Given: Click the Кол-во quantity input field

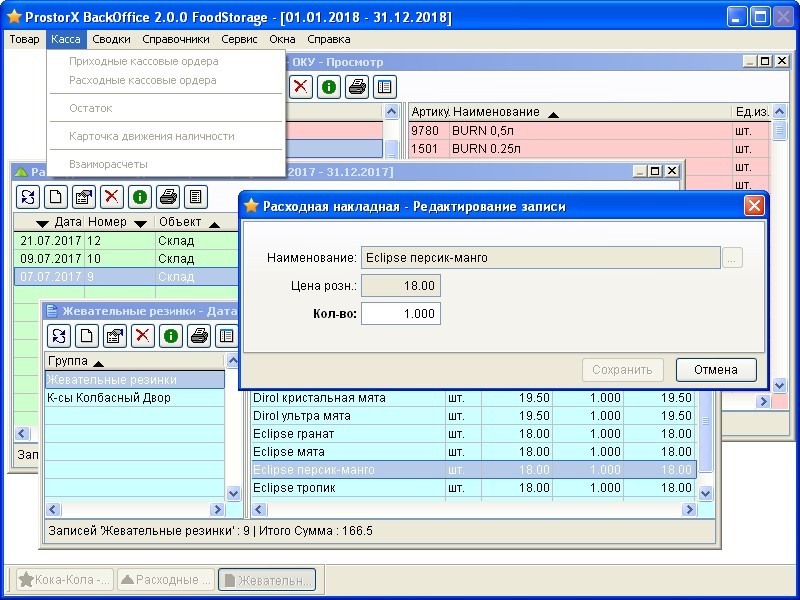Looking at the screenshot, I should click(400, 314).
